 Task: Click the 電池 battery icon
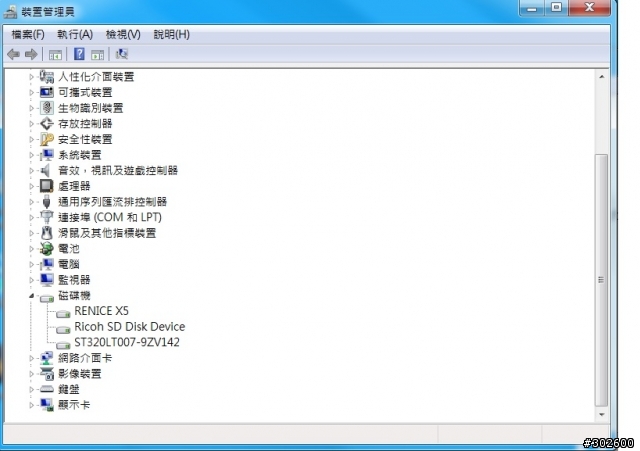click(x=47, y=248)
